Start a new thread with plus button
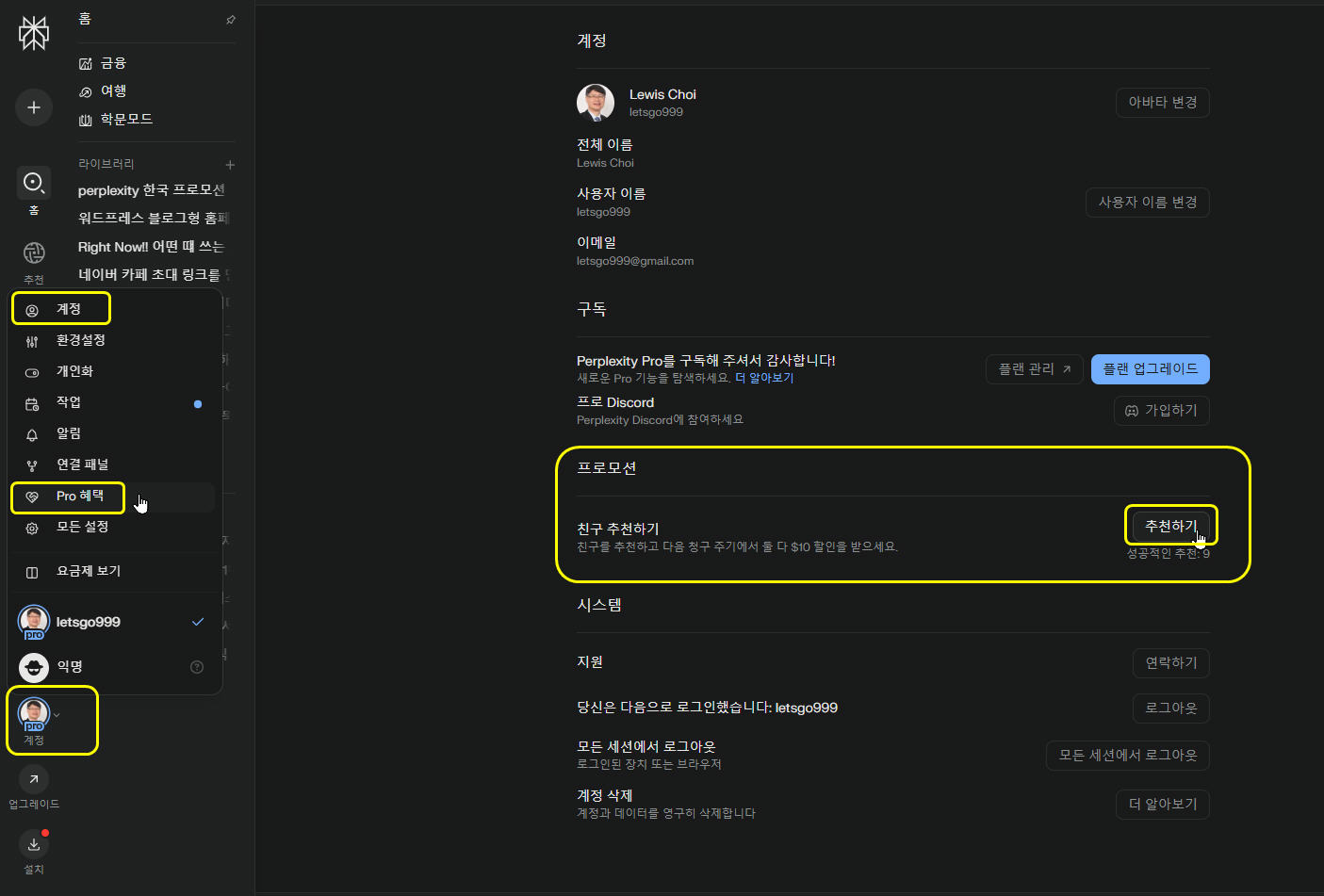Viewport: 1324px width, 896px height. [x=34, y=107]
